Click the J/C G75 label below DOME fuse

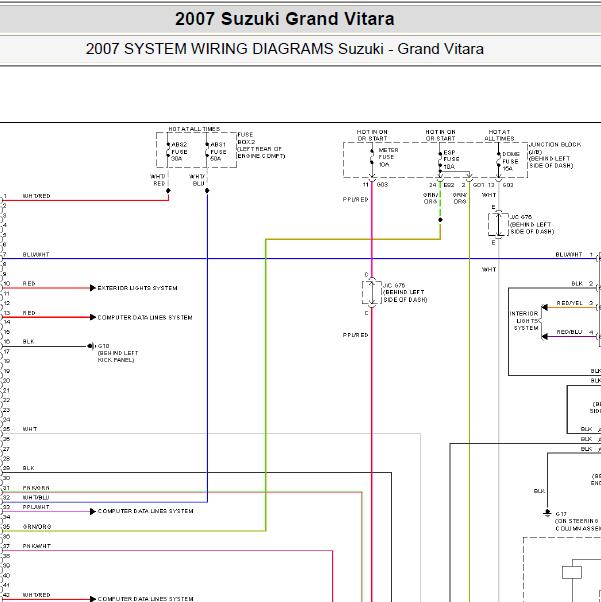(x=532, y=224)
